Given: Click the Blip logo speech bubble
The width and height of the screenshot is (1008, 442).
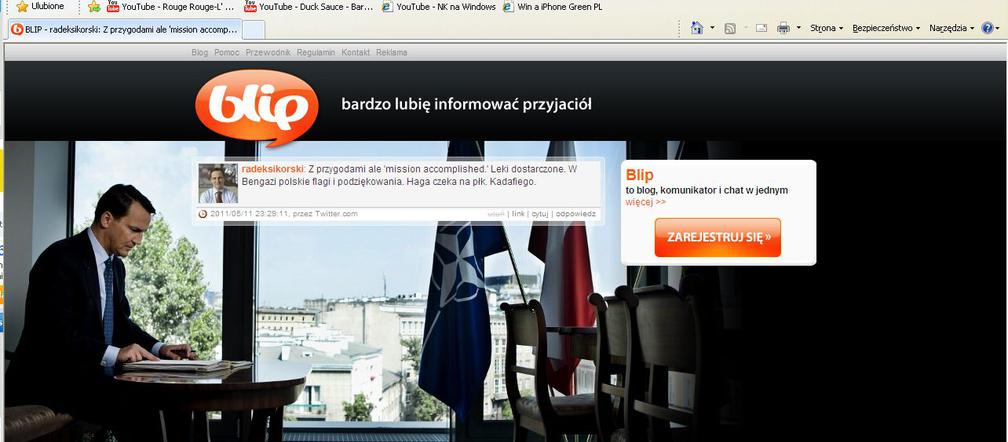Looking at the screenshot, I should 256,107.
